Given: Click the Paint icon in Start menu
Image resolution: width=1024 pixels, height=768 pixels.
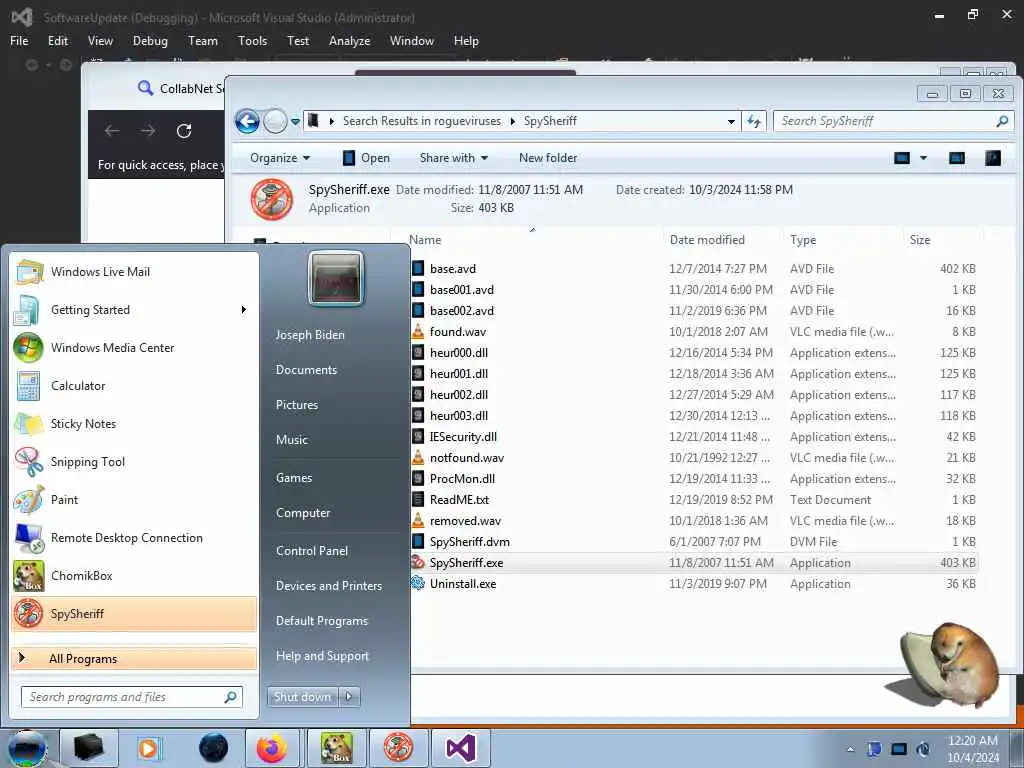Looking at the screenshot, I should click(29, 500).
